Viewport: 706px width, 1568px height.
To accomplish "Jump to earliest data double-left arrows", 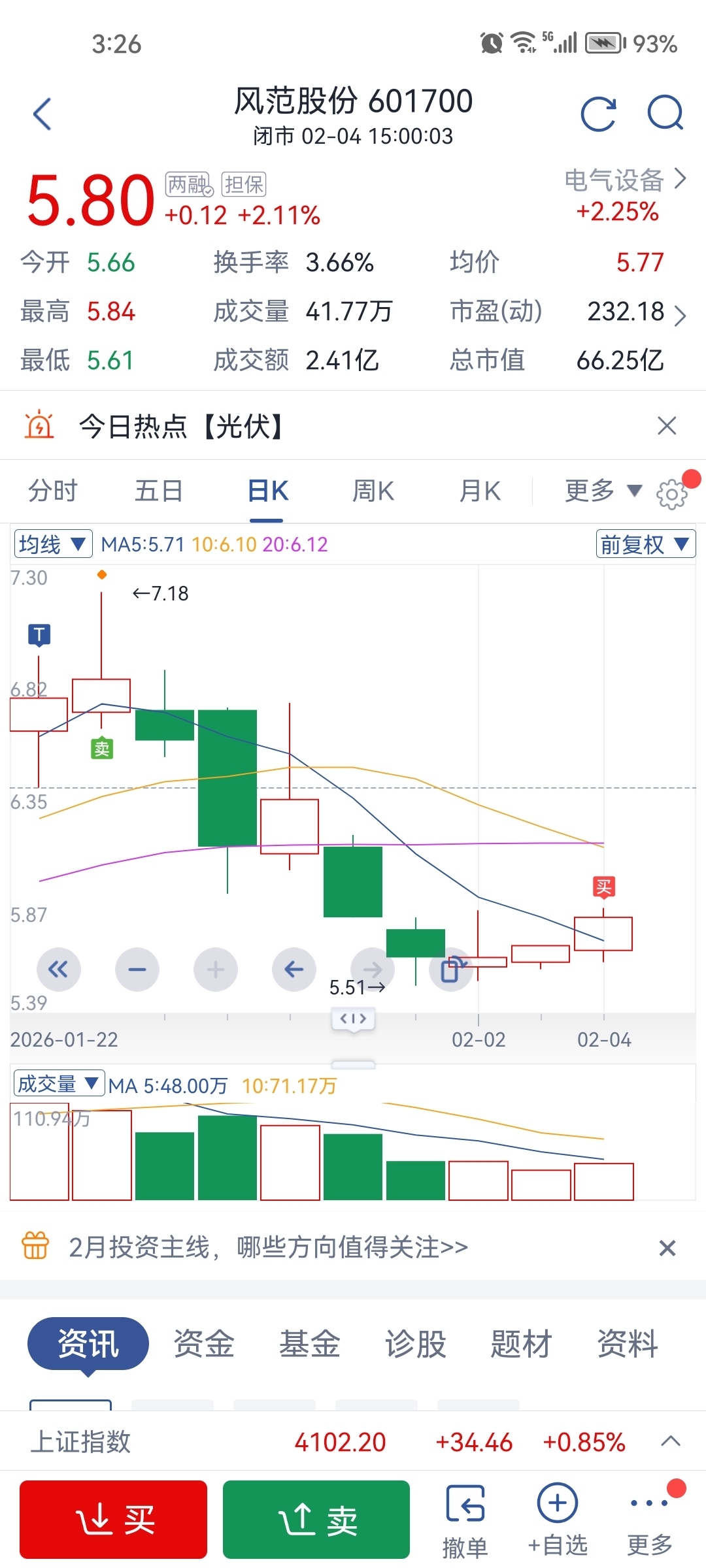I will 58,970.
